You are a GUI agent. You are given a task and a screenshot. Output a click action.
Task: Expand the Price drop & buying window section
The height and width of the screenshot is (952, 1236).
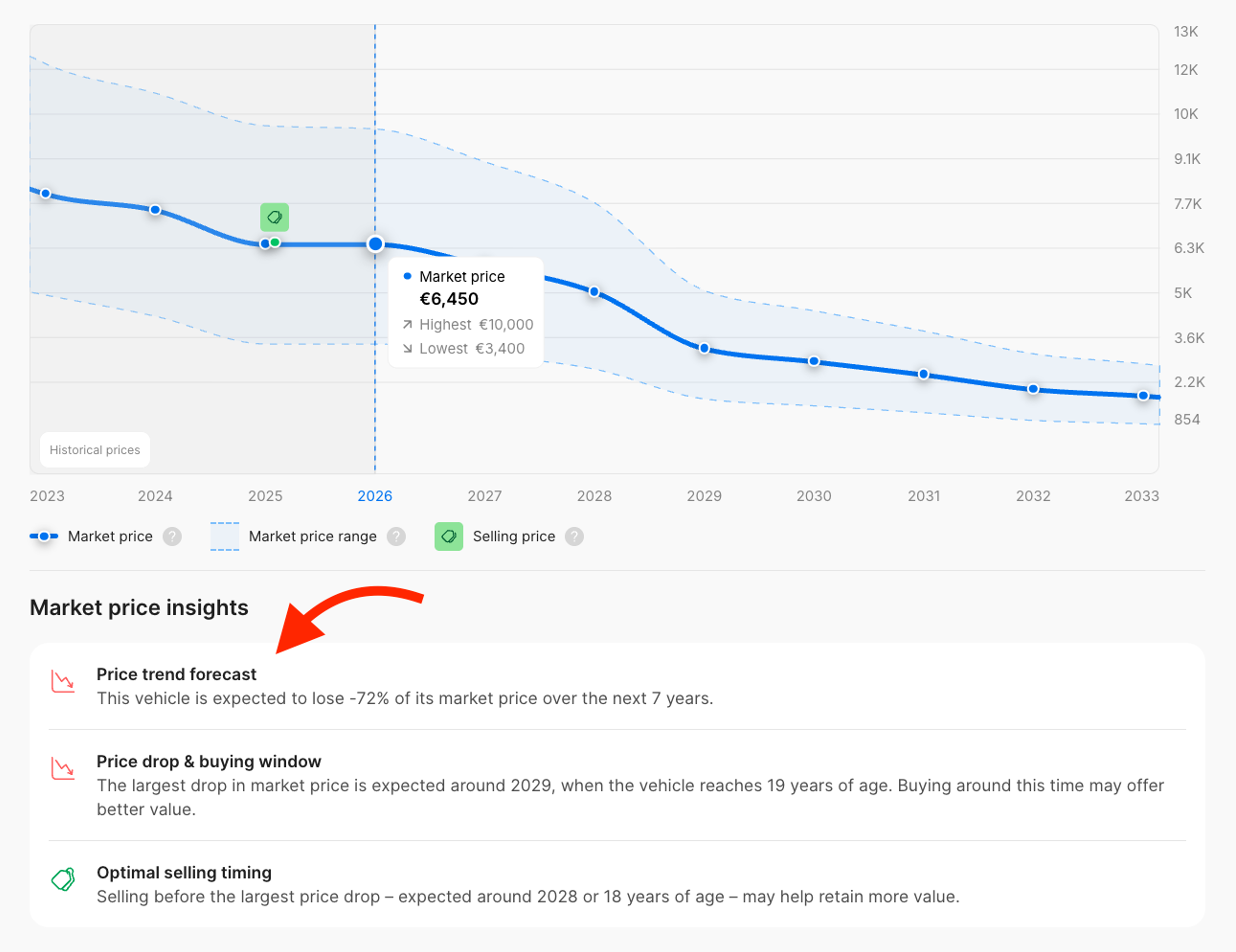[x=209, y=762]
